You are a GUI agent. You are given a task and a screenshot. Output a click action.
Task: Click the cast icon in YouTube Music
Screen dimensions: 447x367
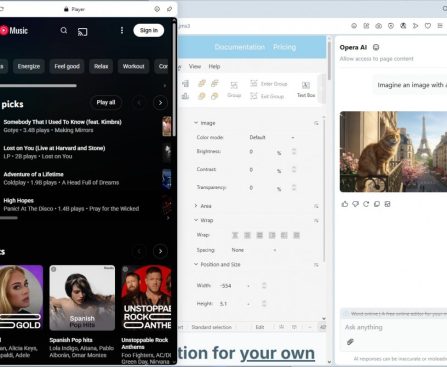click(82, 32)
